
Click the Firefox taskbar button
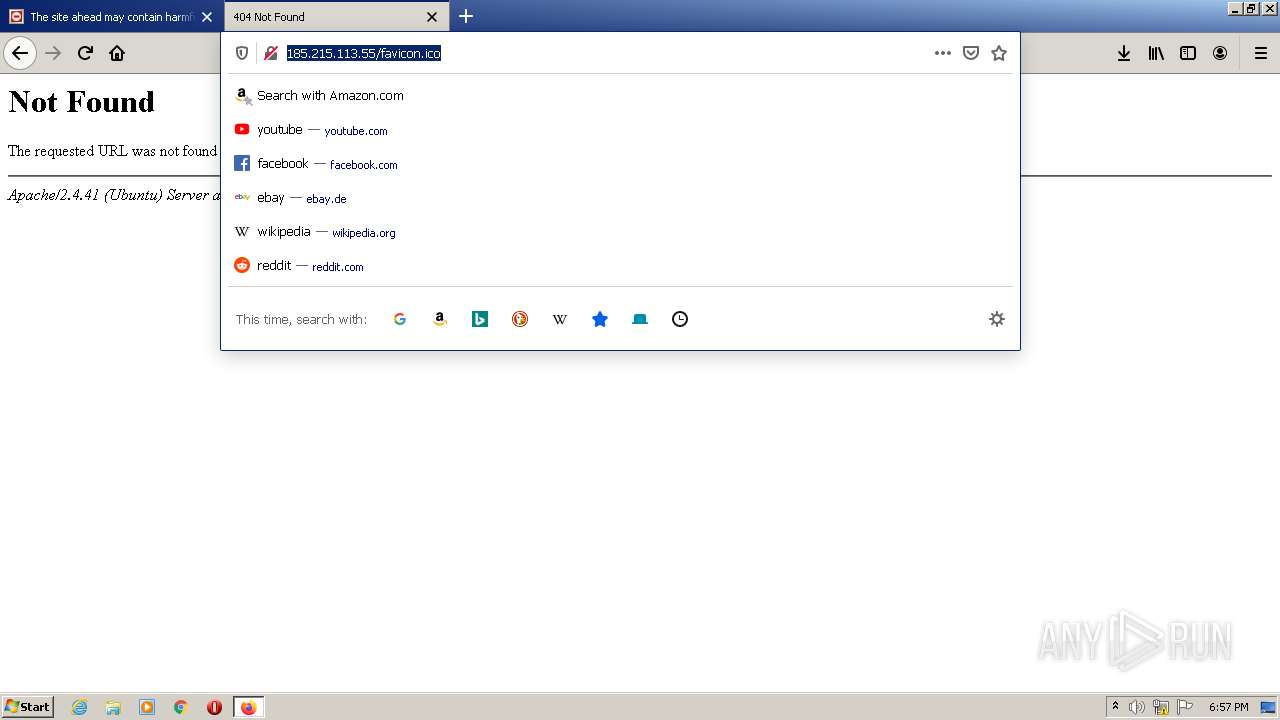248,707
